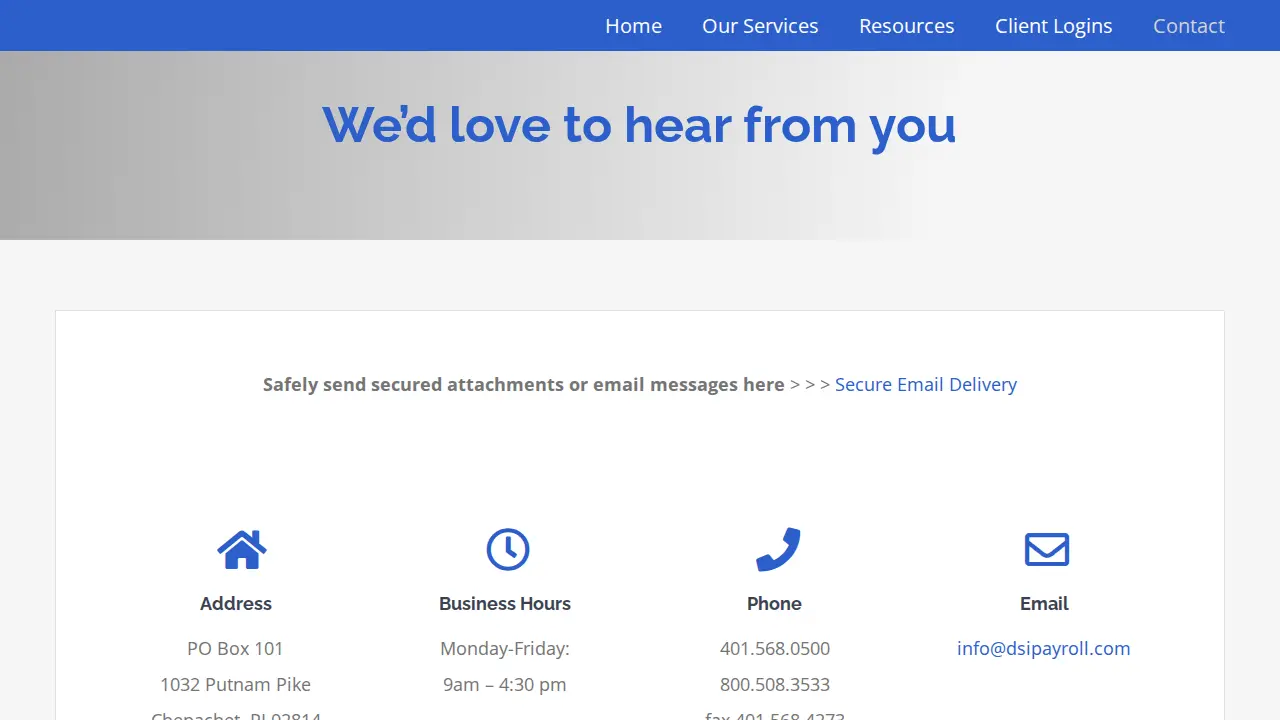Go to the Home menu item

[x=633, y=26]
